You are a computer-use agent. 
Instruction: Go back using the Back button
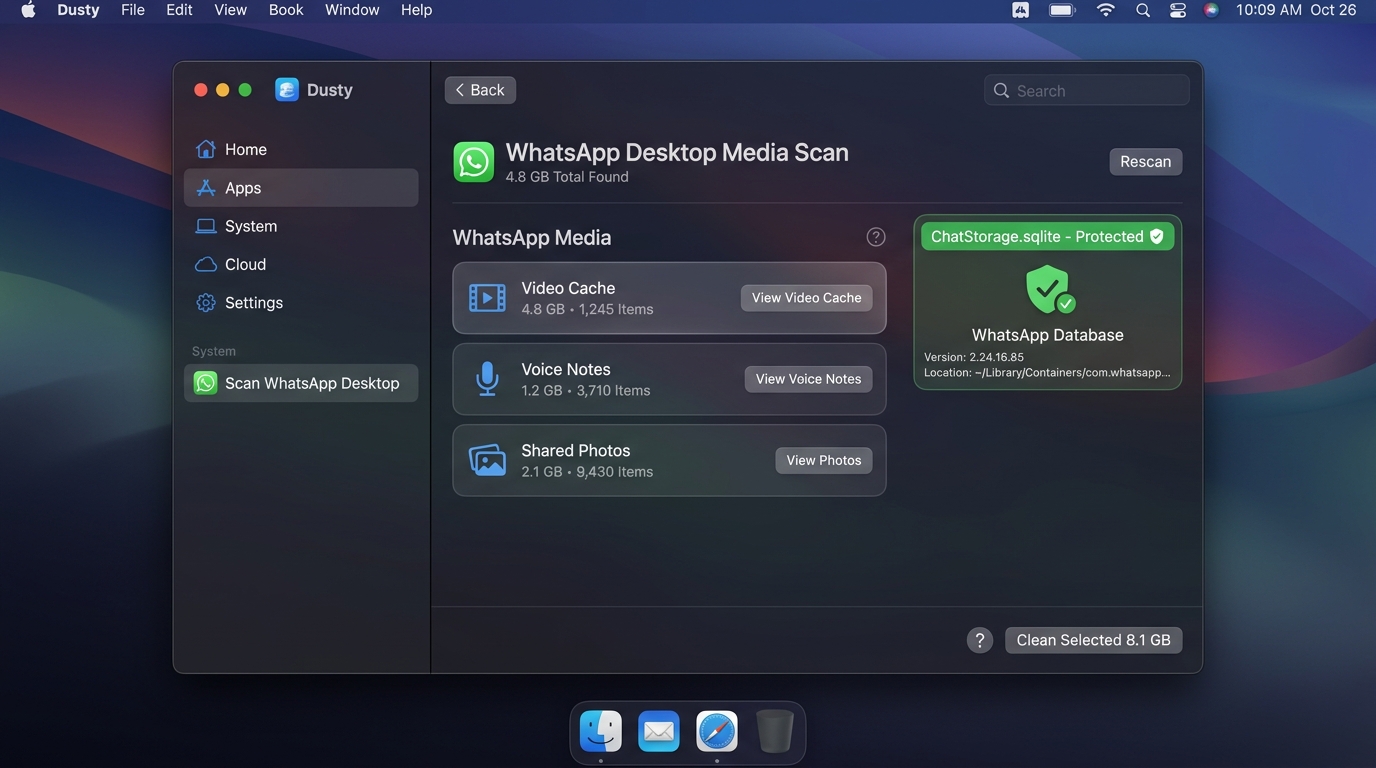[480, 90]
